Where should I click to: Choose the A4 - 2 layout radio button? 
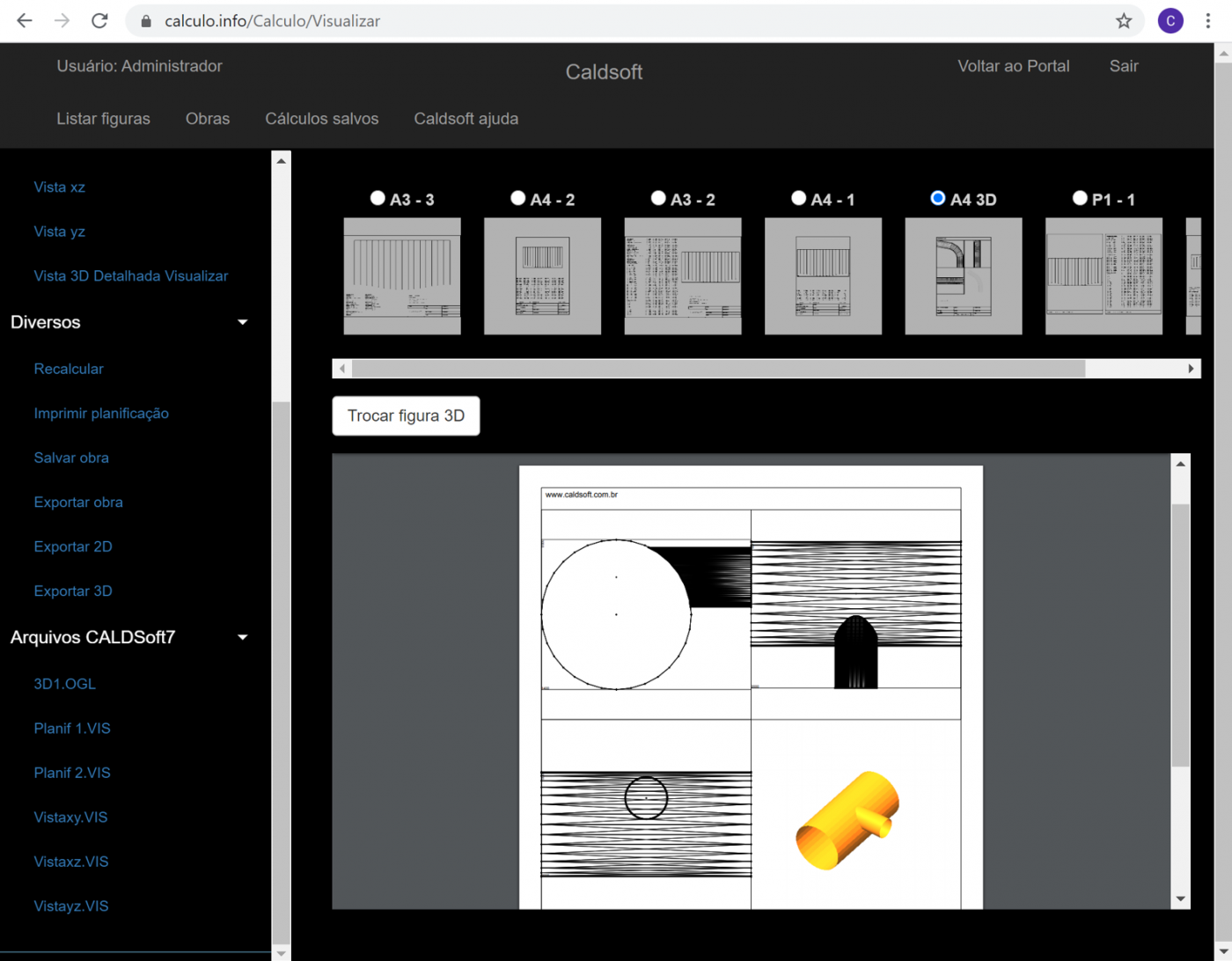point(518,198)
